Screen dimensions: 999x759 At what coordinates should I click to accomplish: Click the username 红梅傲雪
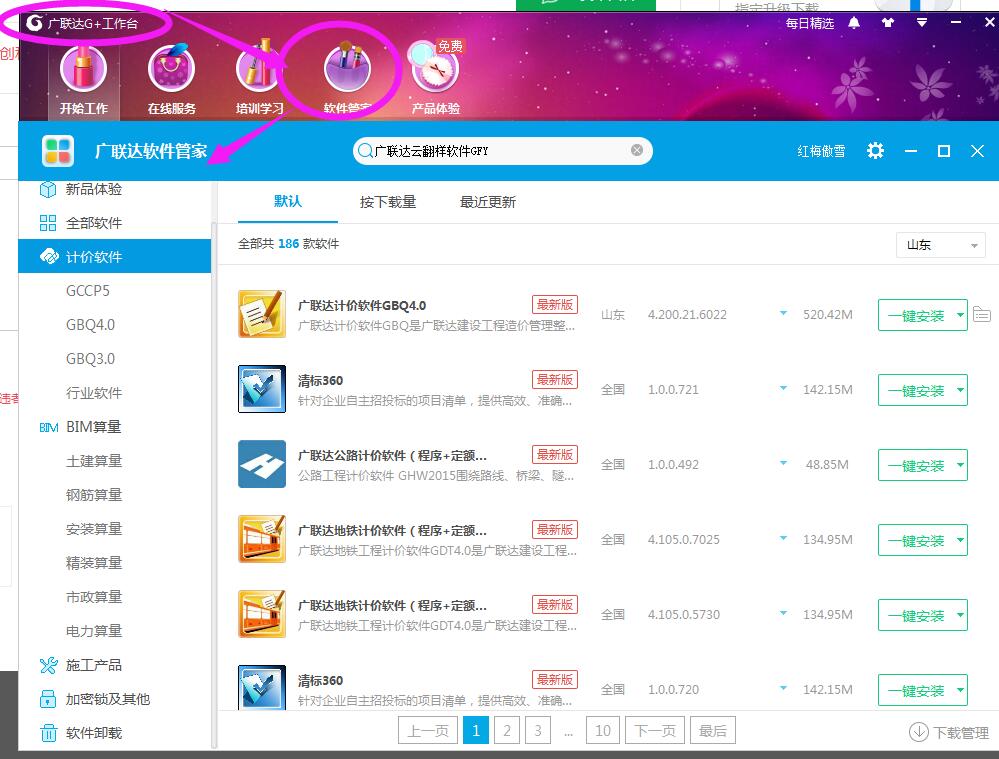821,151
